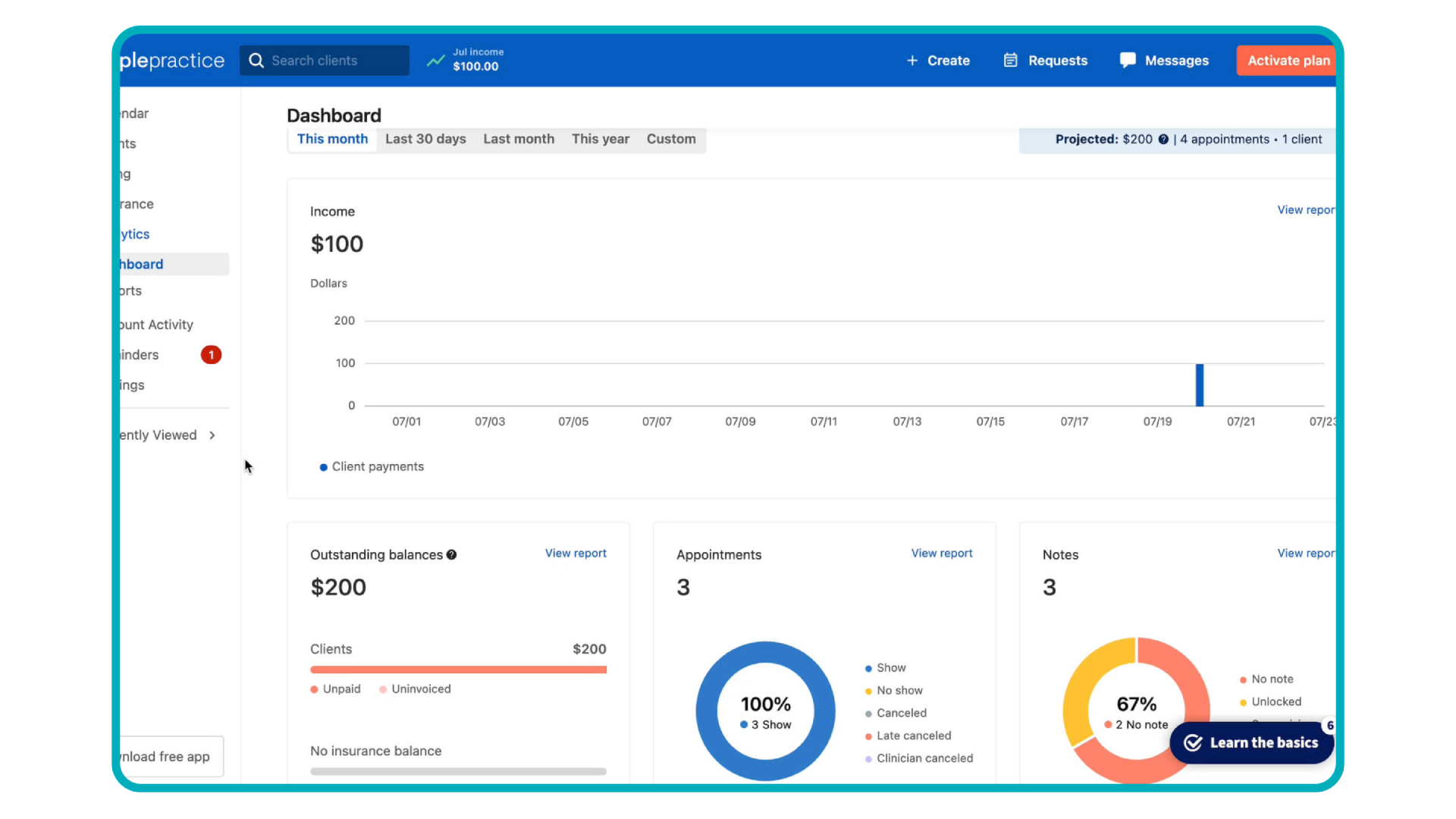Toggle the Unlocked legend item

tap(1270, 702)
